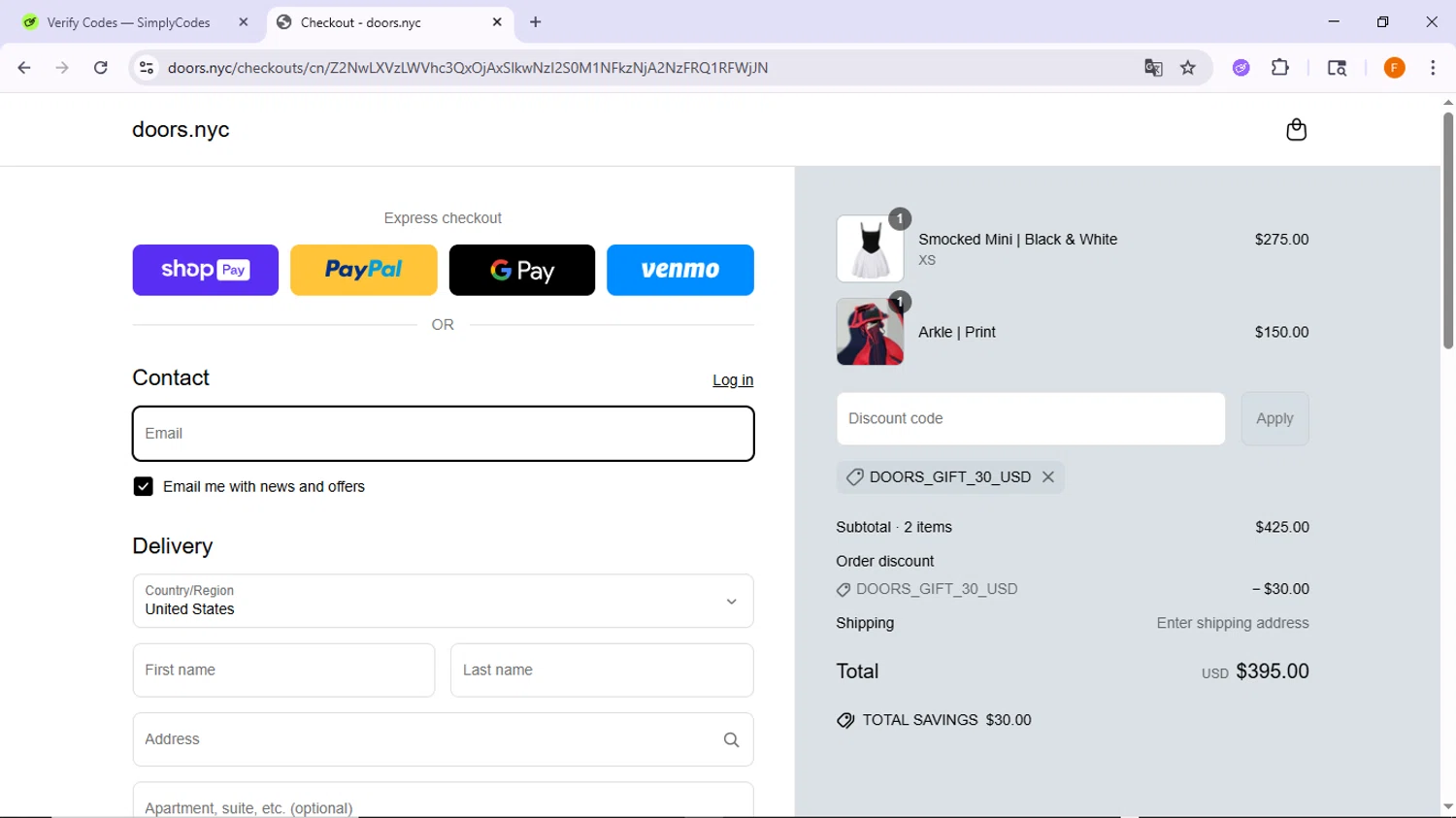Open the side panel search icon
This screenshot has height=818, width=1456.
tap(1337, 68)
